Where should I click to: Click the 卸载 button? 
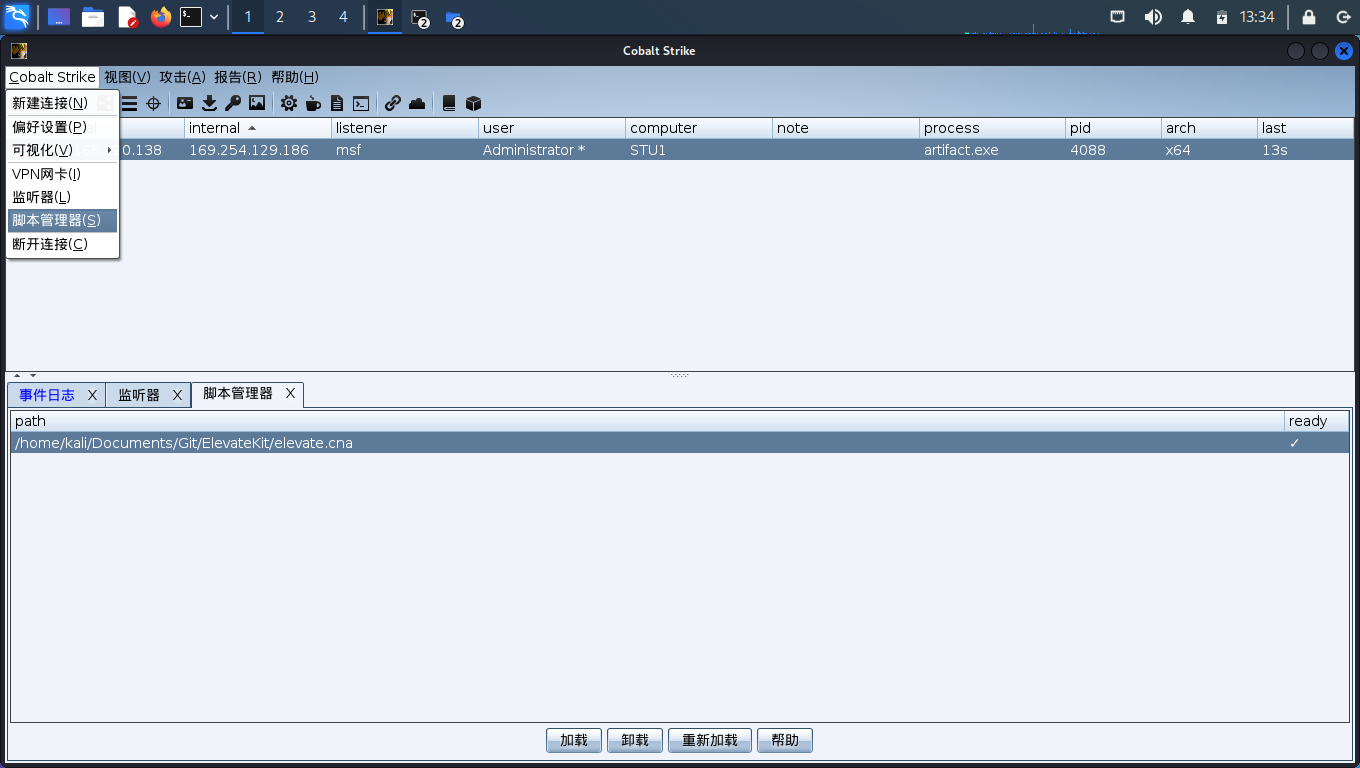coord(635,740)
